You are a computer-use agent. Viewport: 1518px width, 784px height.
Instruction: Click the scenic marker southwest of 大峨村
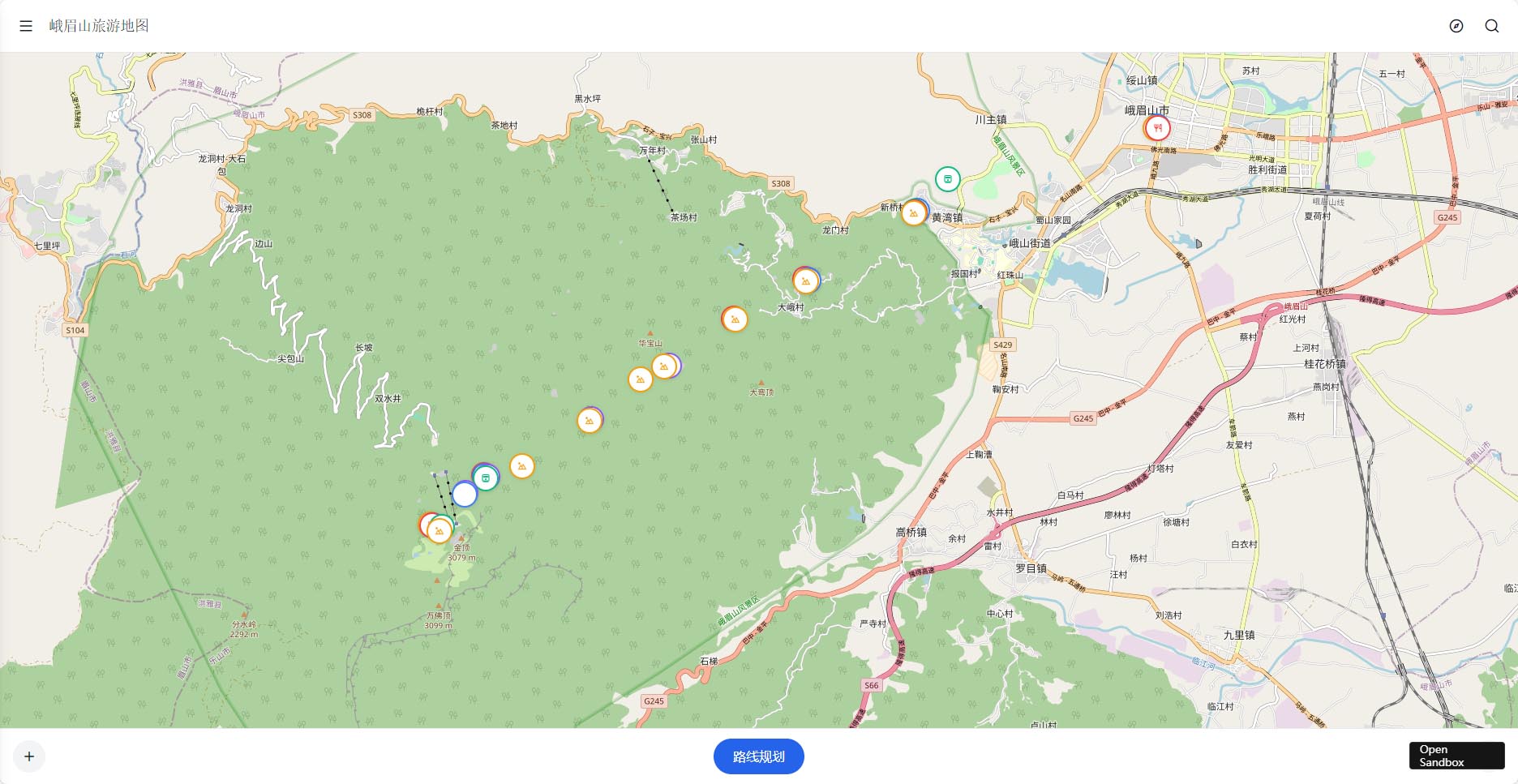(x=735, y=319)
